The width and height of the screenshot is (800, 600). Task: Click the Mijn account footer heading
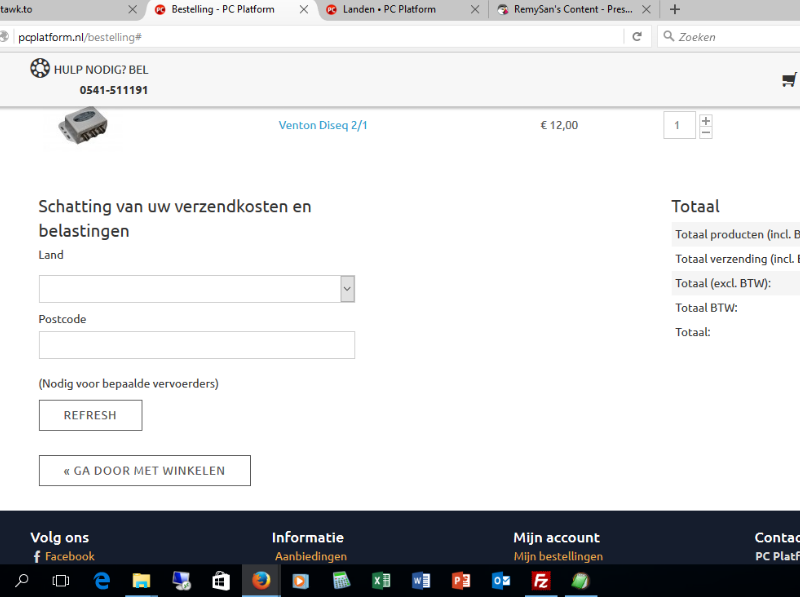[x=557, y=537]
